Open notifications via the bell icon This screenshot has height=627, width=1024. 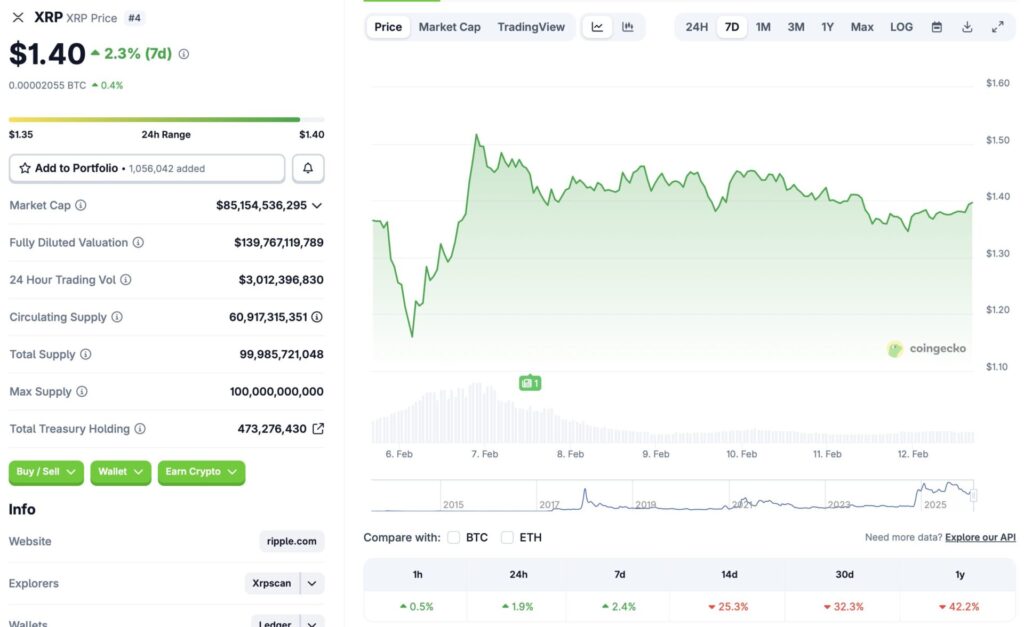pos(308,167)
